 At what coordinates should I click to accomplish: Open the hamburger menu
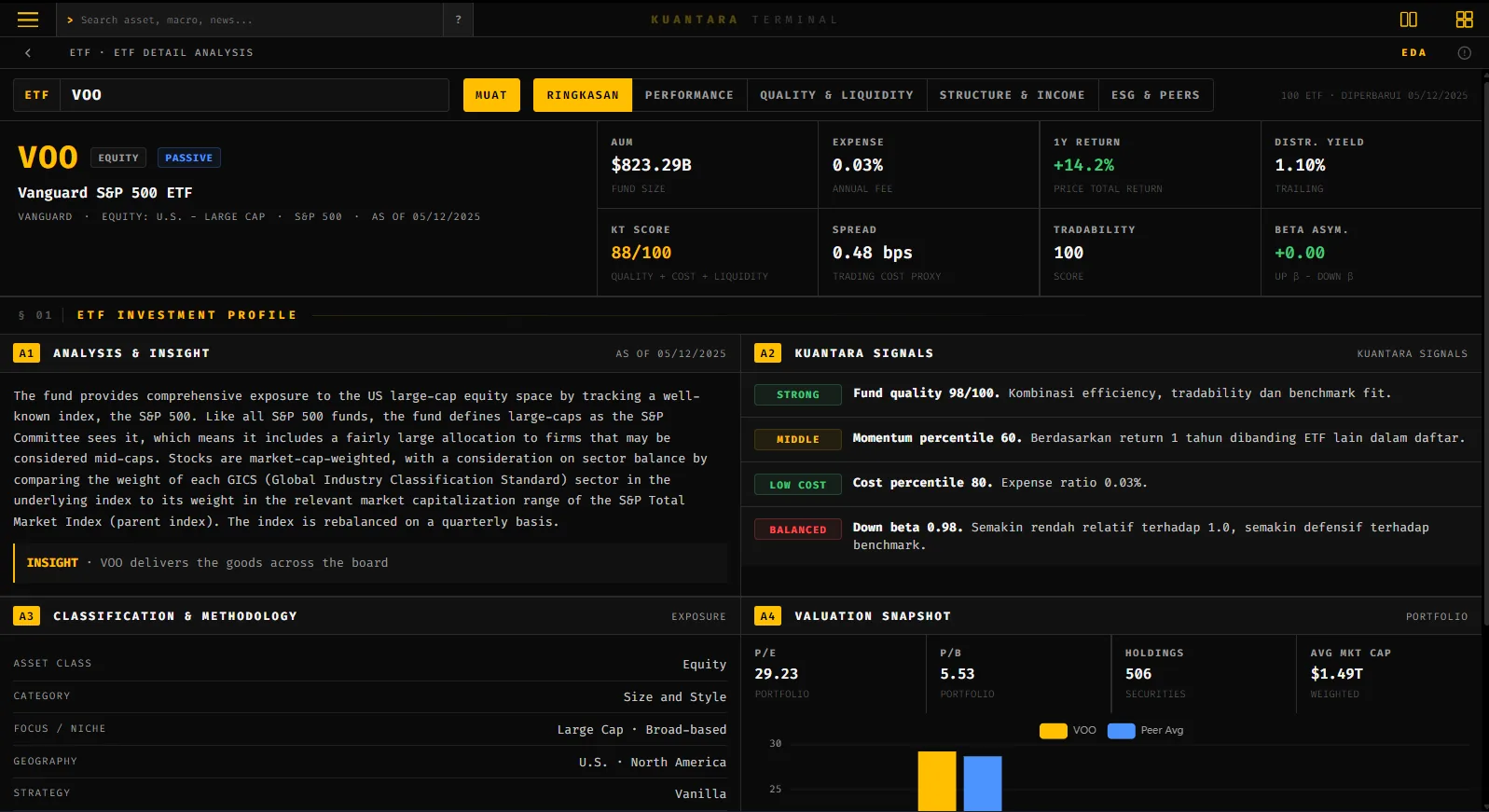(28, 20)
